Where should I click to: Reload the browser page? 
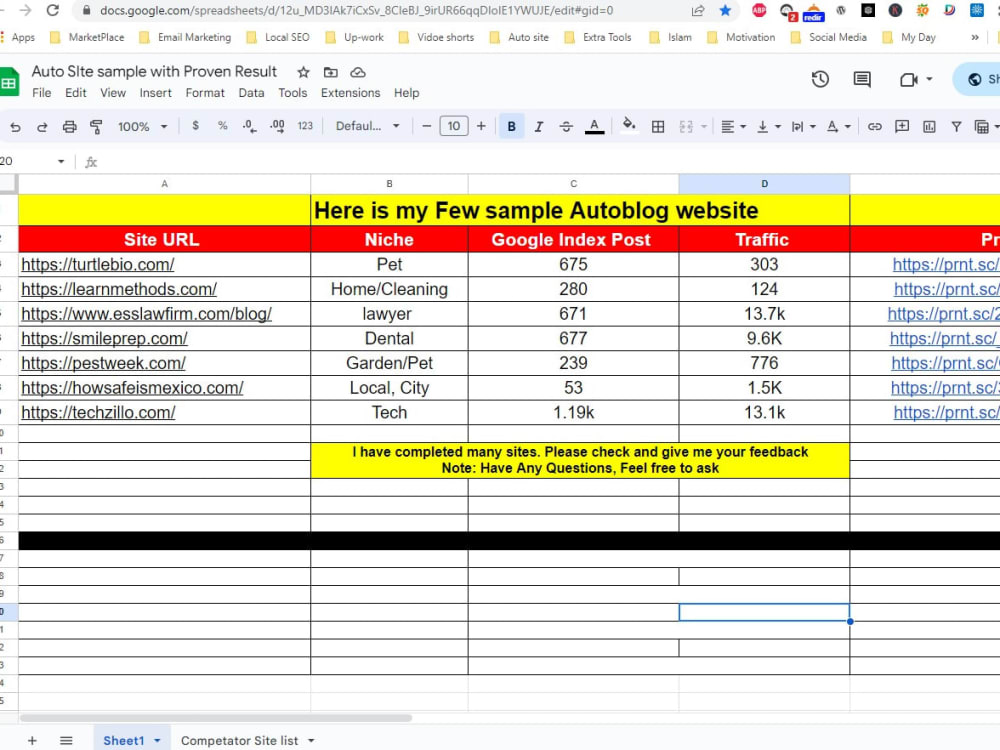click(x=53, y=10)
